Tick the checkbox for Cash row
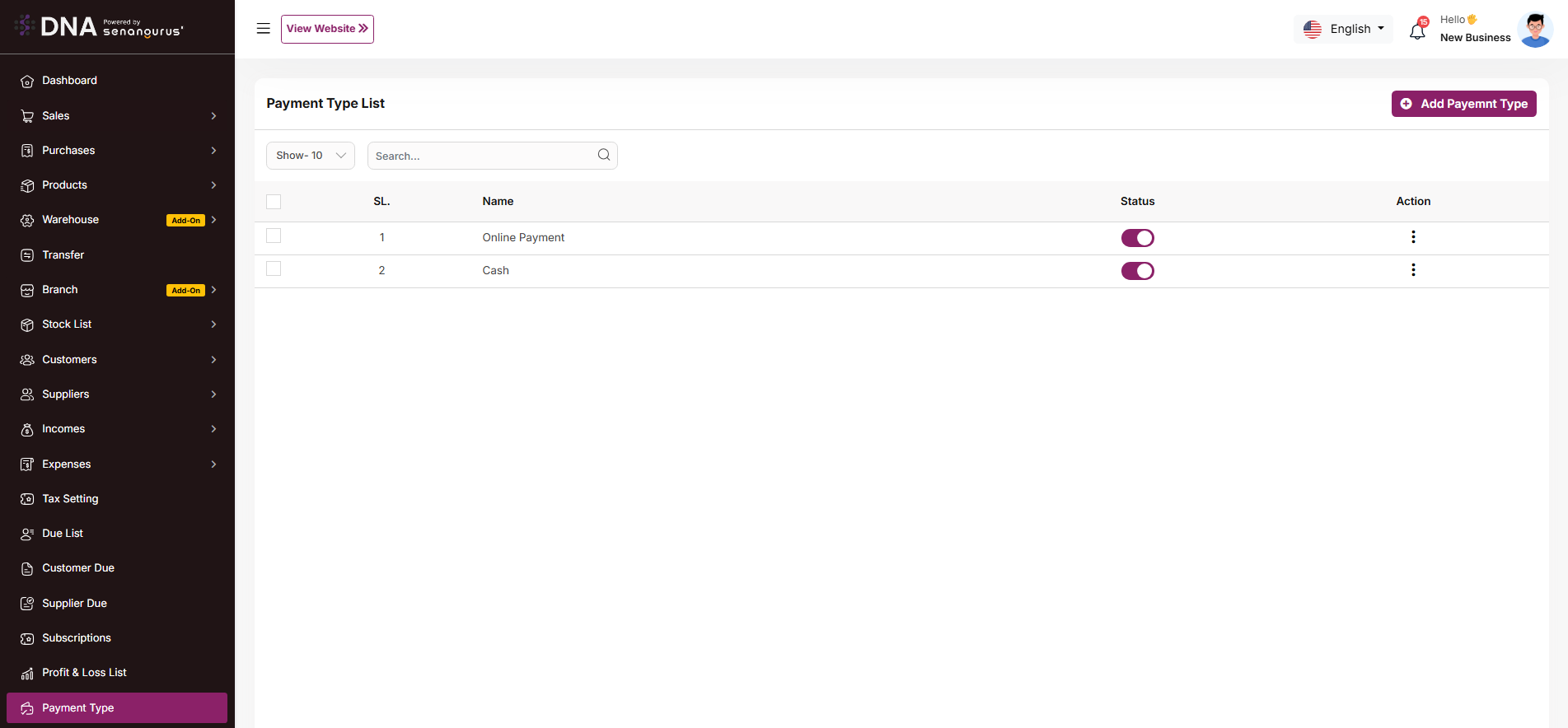 pyautogui.click(x=274, y=269)
